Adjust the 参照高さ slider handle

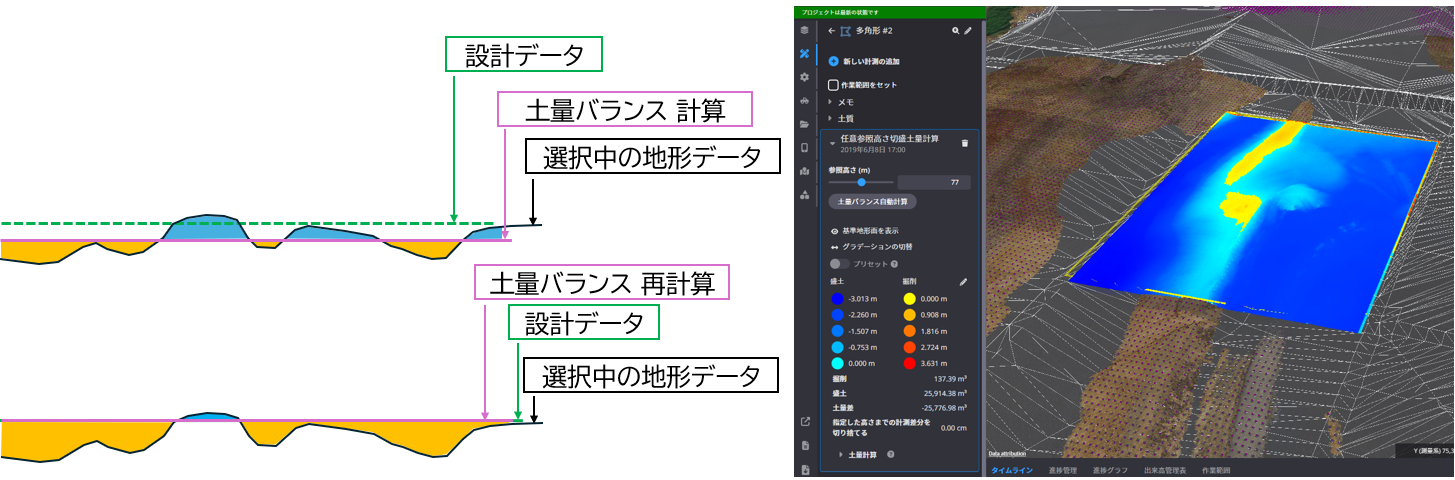click(x=861, y=182)
